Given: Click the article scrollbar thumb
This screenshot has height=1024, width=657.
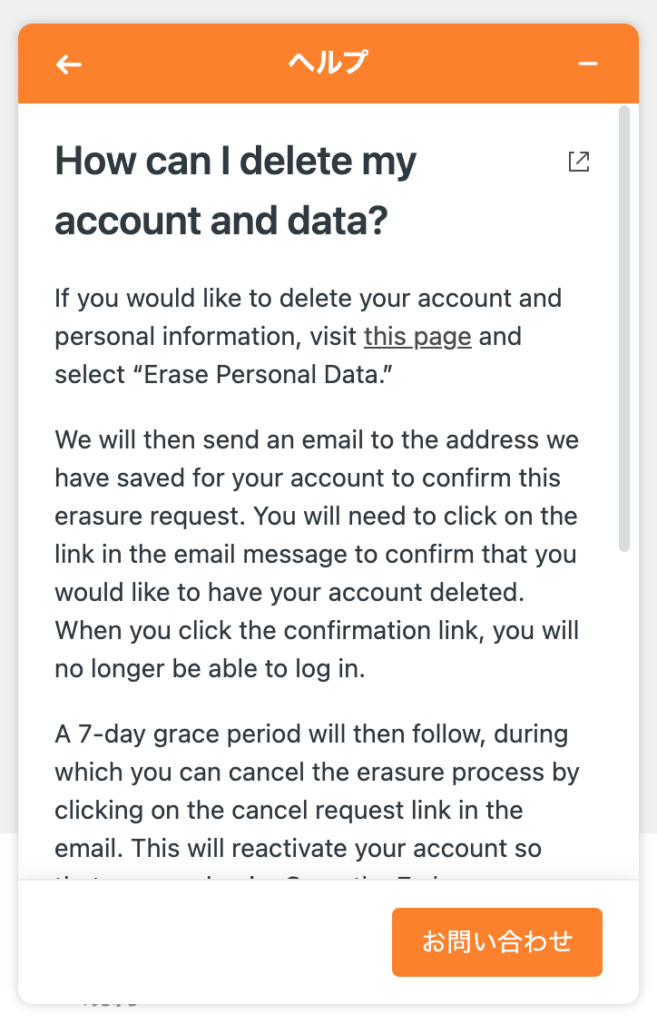Looking at the screenshot, I should click(624, 328).
